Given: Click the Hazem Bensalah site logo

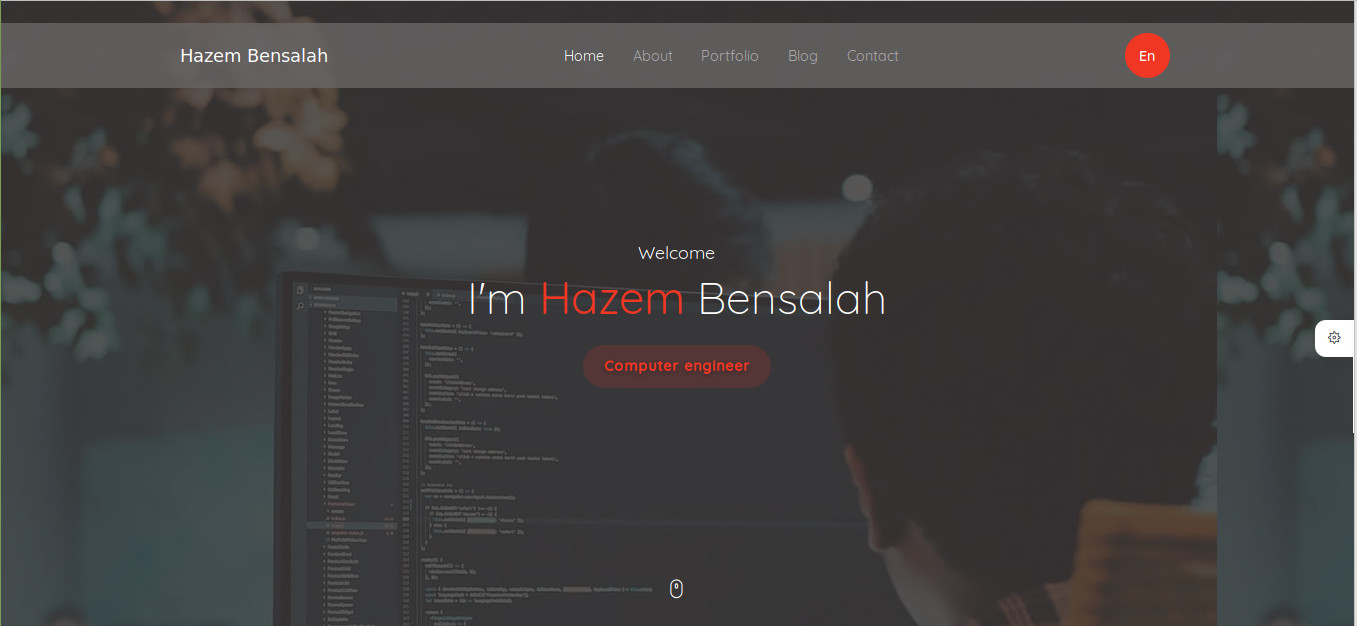Looking at the screenshot, I should coord(254,56).
